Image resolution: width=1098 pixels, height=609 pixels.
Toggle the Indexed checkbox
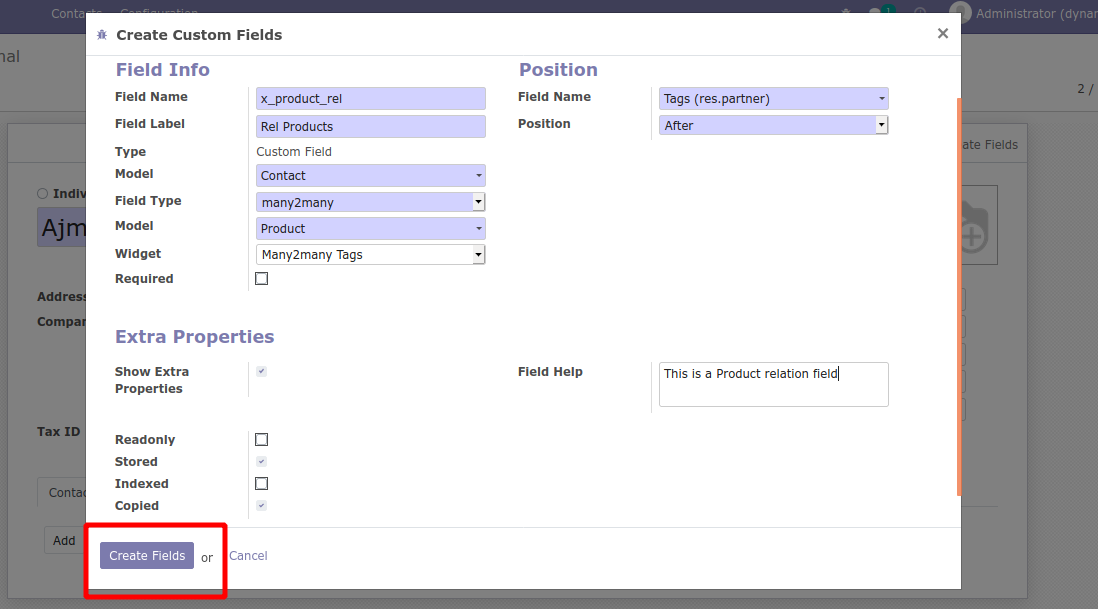point(262,484)
